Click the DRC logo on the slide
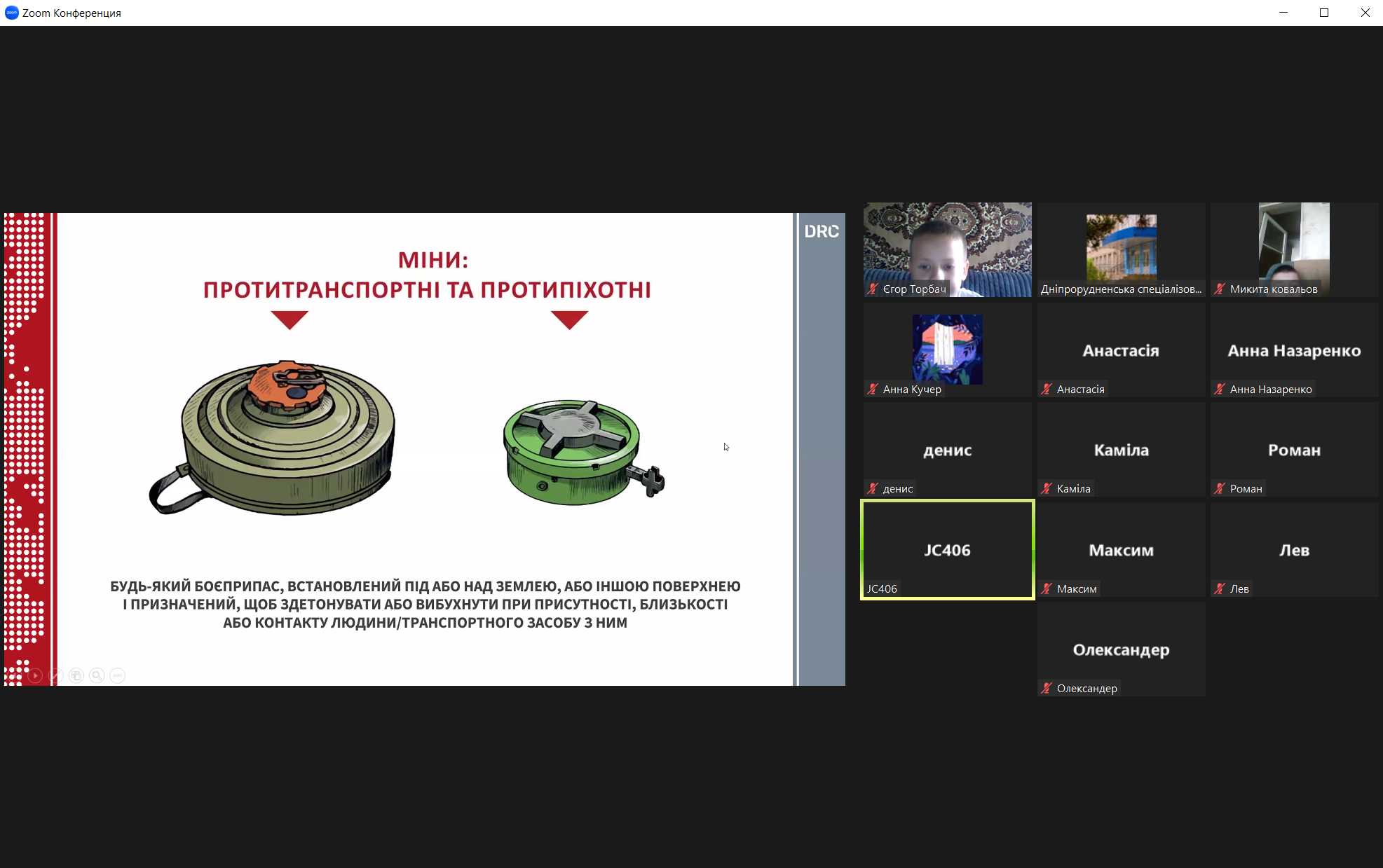Image resolution: width=1383 pixels, height=868 pixels. coord(821,231)
